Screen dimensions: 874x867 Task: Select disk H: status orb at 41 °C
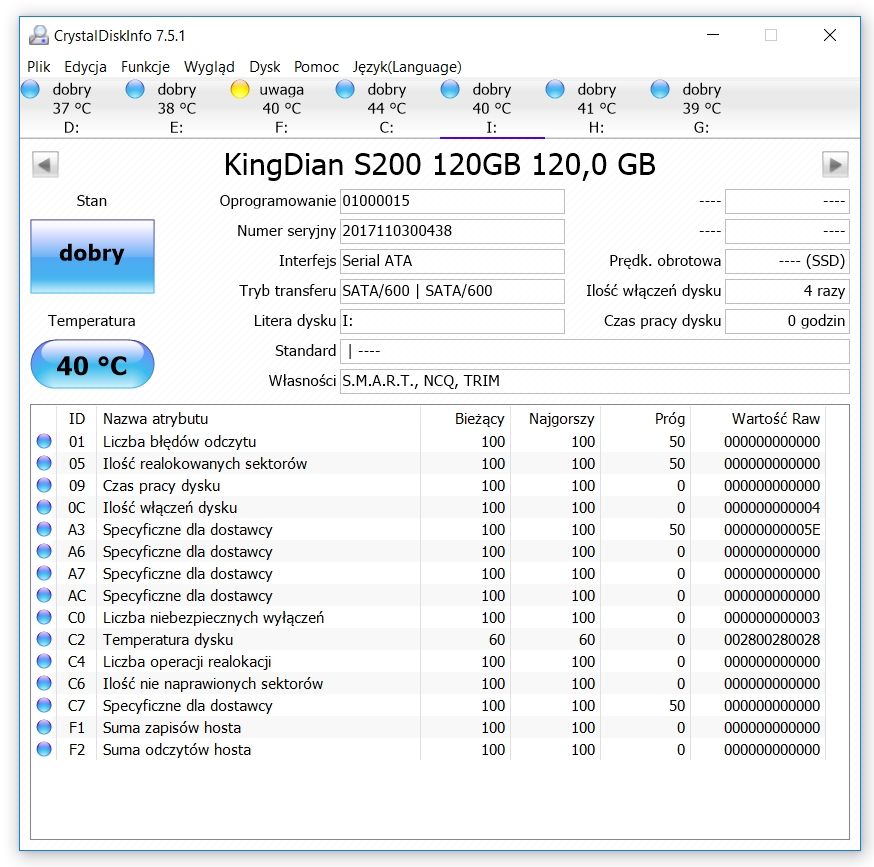tap(555, 89)
